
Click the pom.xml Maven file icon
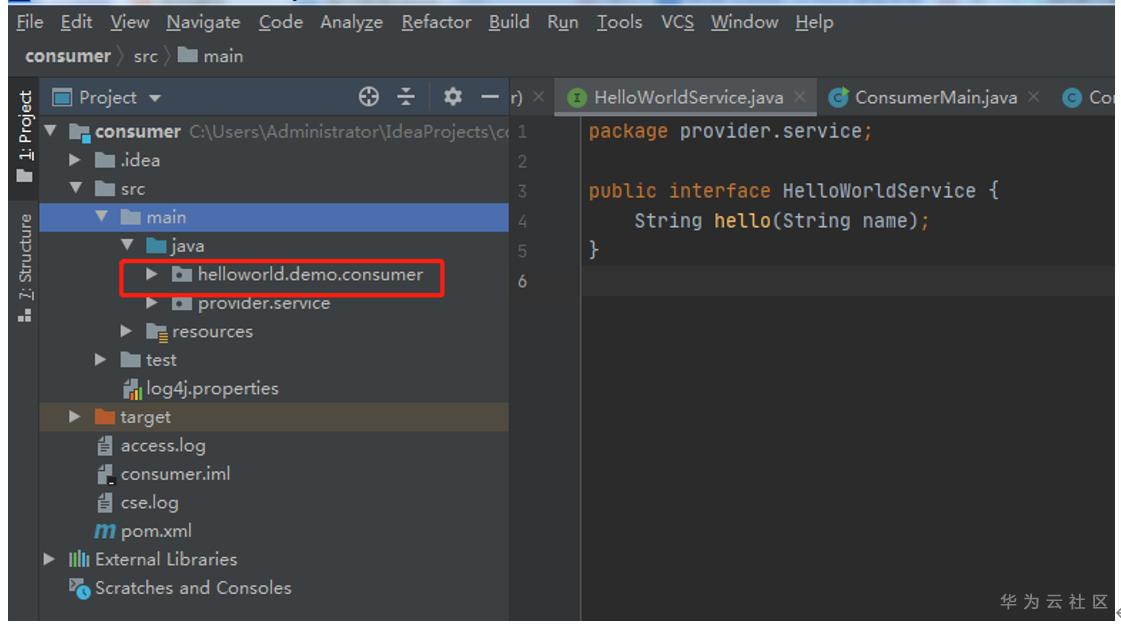[x=105, y=531]
